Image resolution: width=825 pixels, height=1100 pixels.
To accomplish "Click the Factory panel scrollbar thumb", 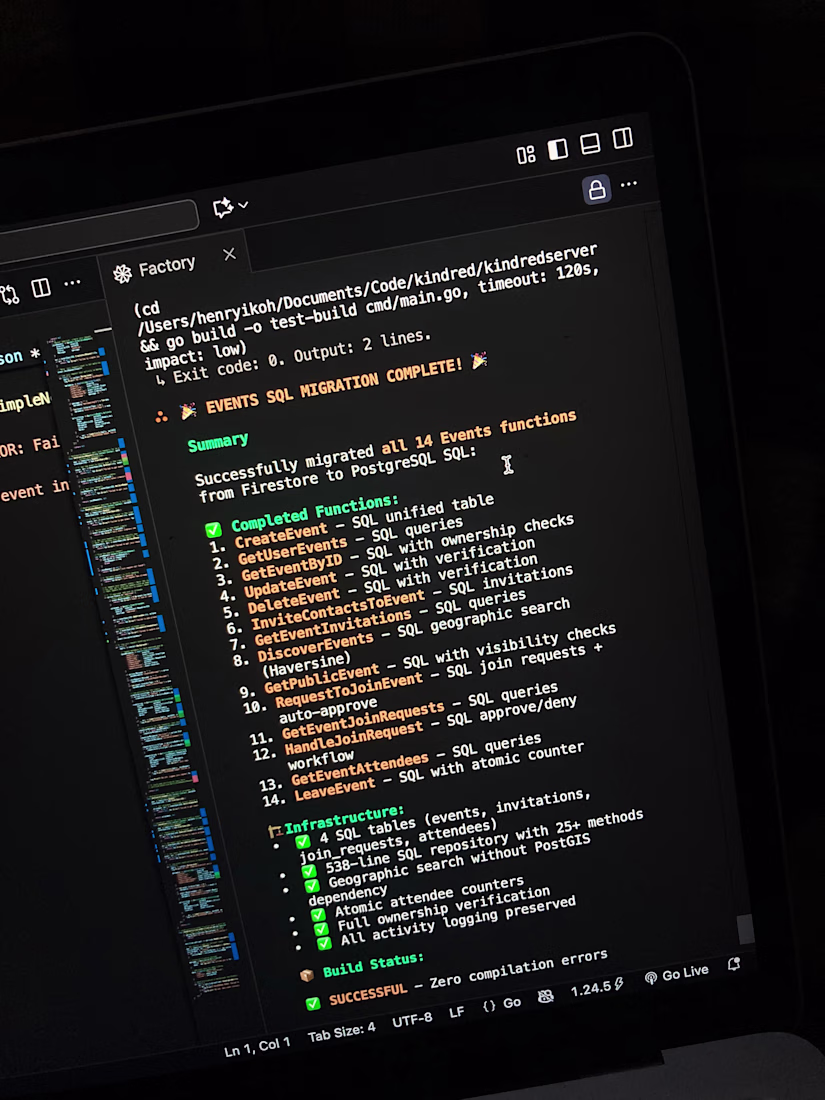I will tap(746, 930).
